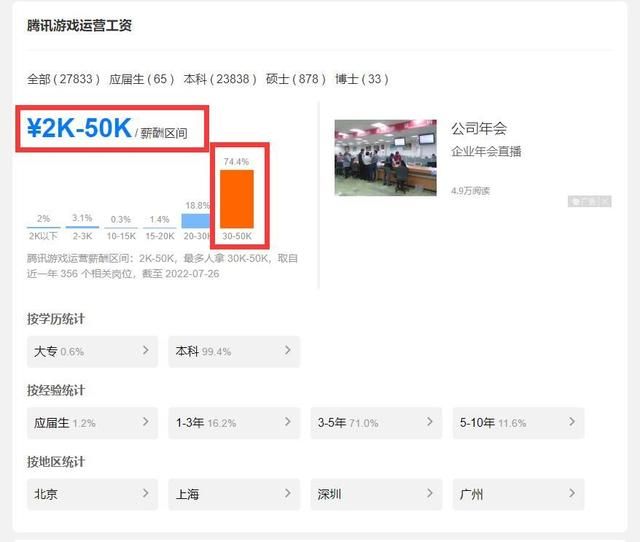Click the orange 30-50K salary bar
Screen dimensions: 640x542
tap(237, 199)
